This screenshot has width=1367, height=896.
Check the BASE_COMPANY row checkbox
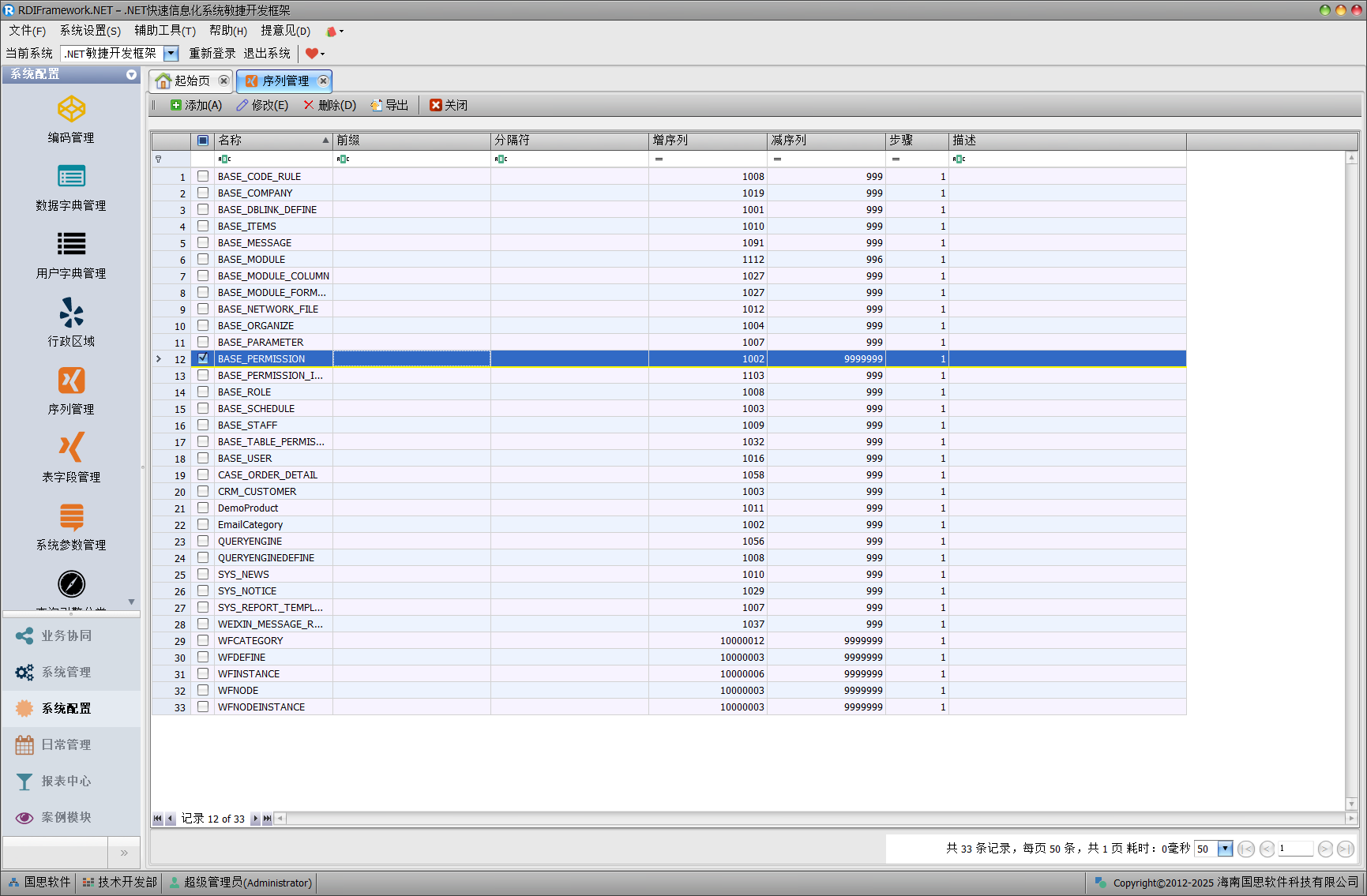tap(203, 193)
